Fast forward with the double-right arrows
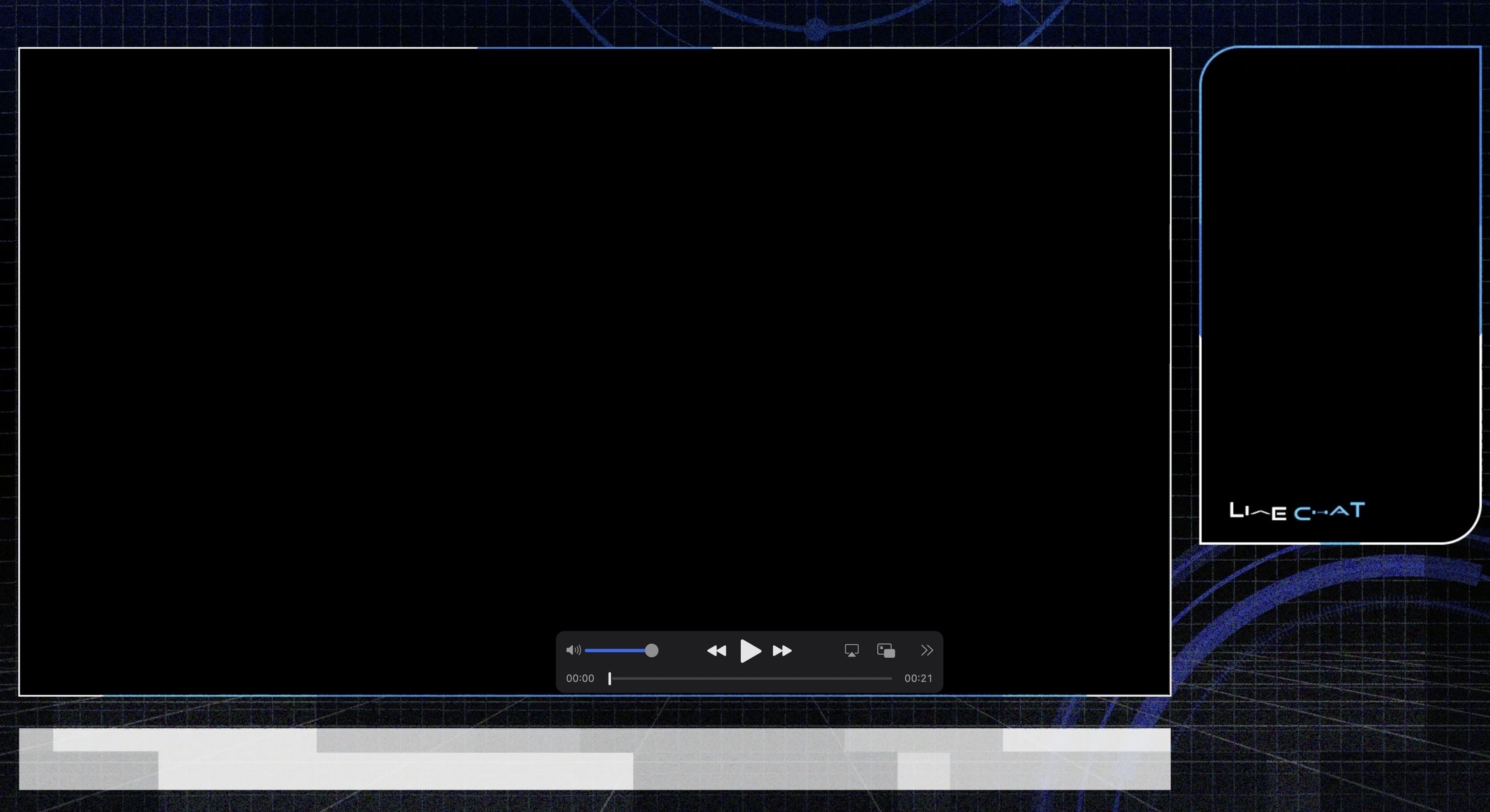Image resolution: width=1490 pixels, height=812 pixels. (x=782, y=651)
